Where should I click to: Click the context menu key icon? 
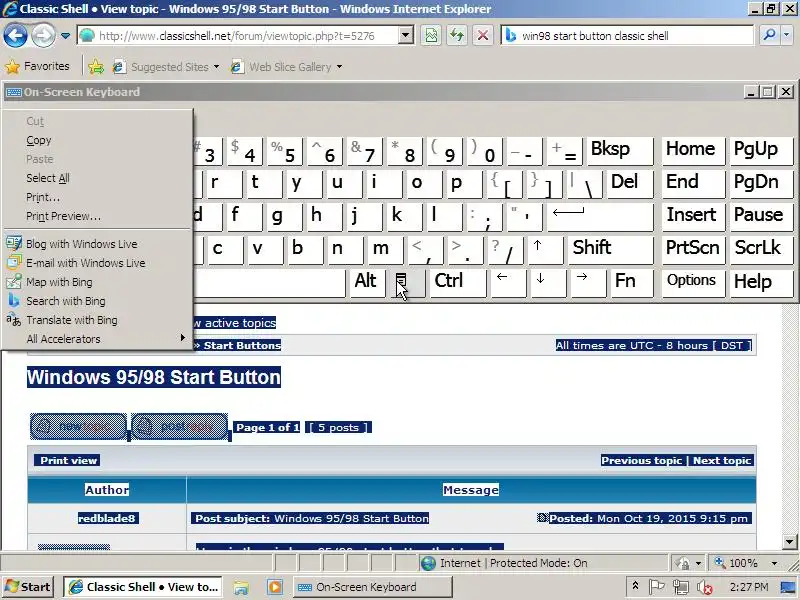point(407,283)
